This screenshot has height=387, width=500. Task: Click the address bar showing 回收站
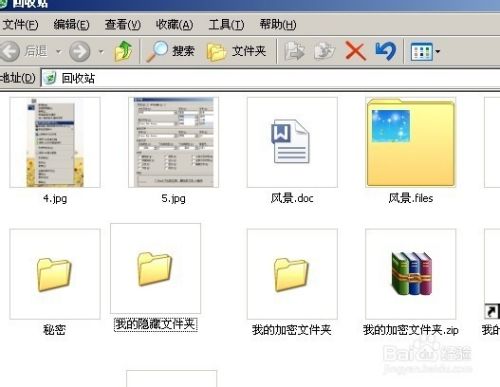tap(270, 78)
